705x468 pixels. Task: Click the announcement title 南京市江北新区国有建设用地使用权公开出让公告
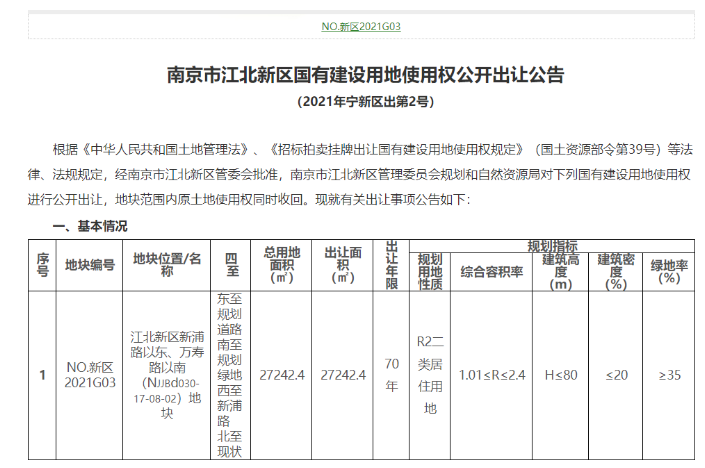pyautogui.click(x=365, y=75)
